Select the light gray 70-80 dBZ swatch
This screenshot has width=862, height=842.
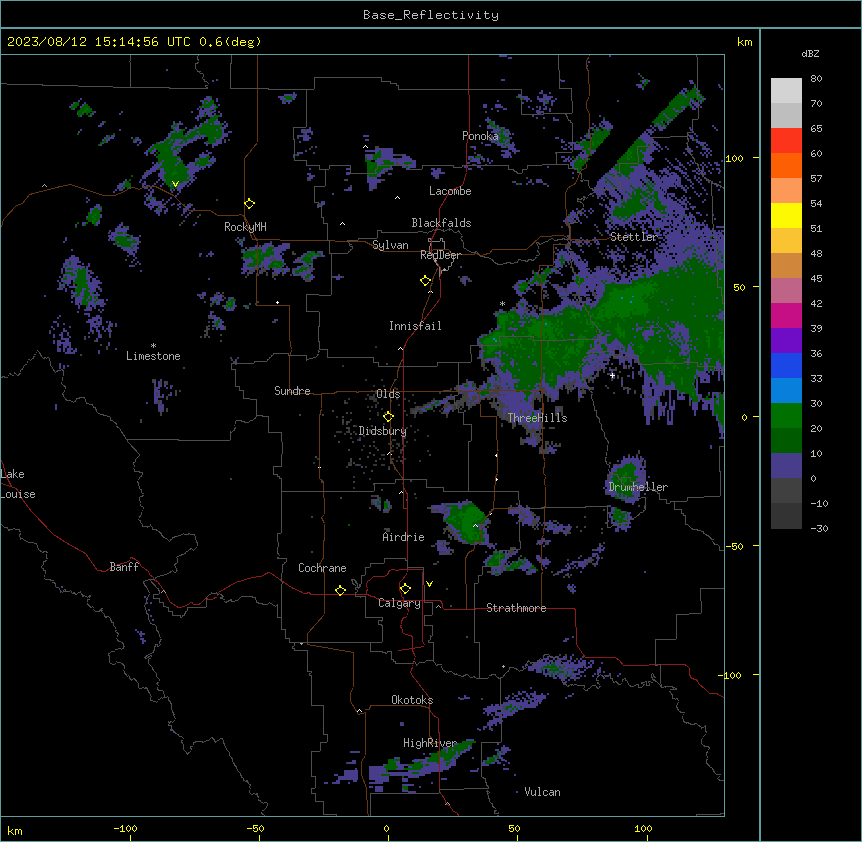786,90
